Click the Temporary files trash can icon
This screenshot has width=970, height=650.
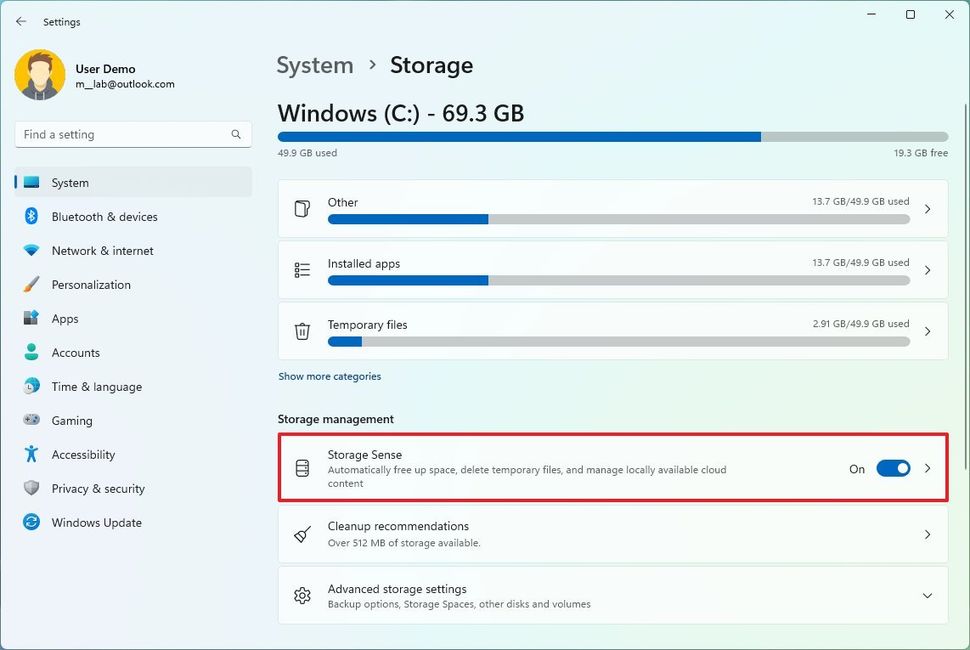(x=302, y=331)
